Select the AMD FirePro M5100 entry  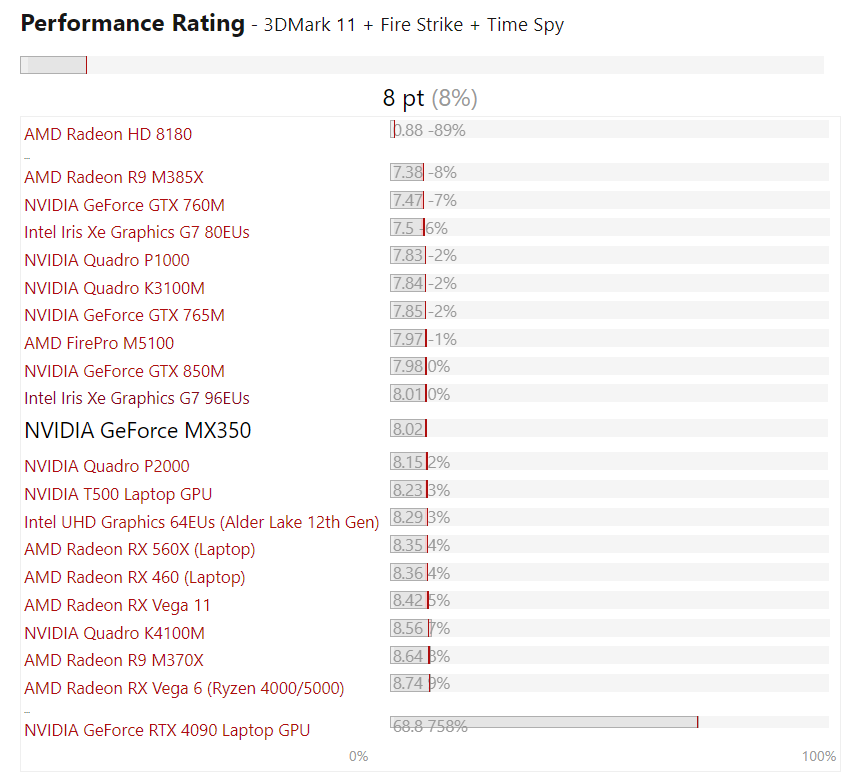pyautogui.click(x=99, y=343)
